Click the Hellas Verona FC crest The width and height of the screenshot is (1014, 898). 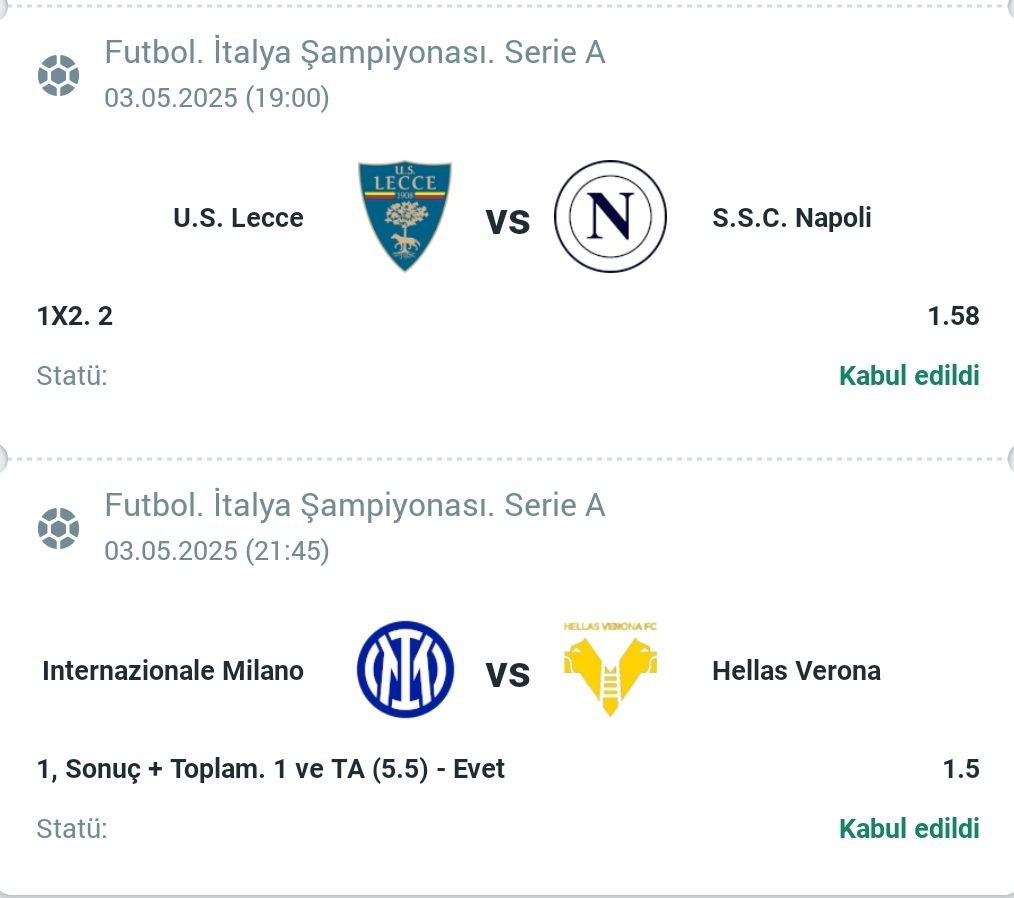[610, 669]
